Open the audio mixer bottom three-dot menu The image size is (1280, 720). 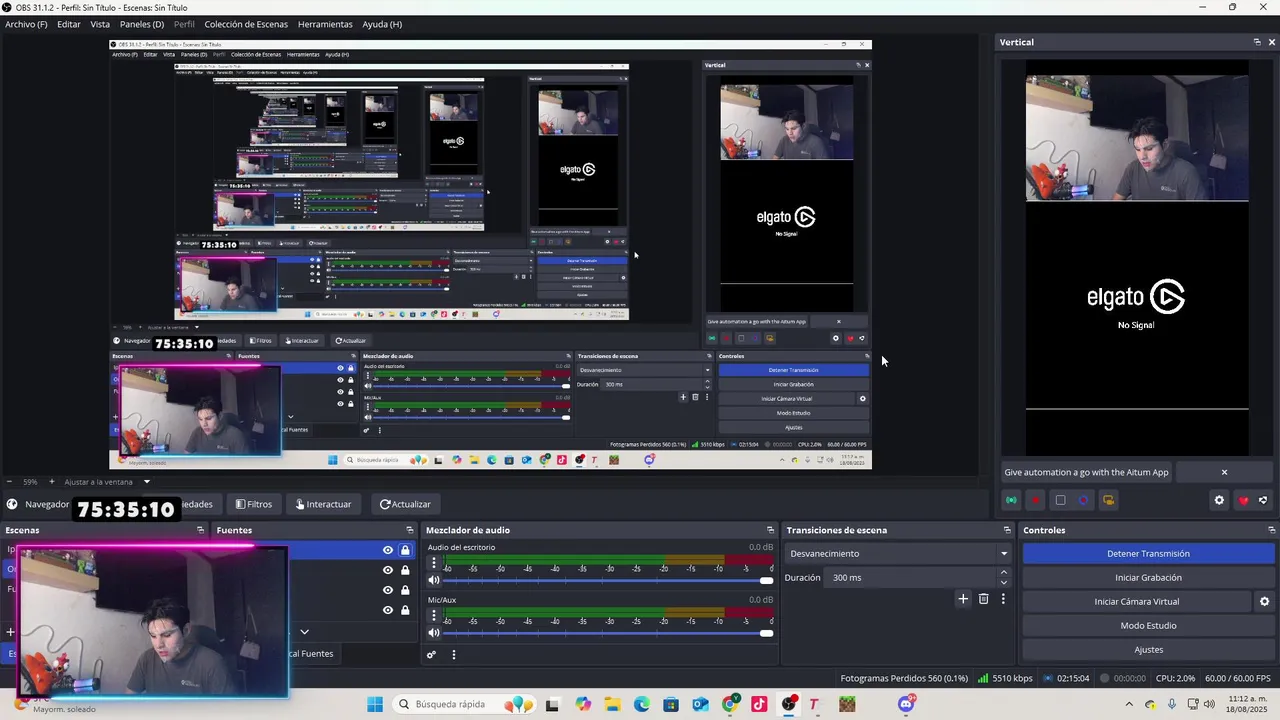click(x=453, y=655)
